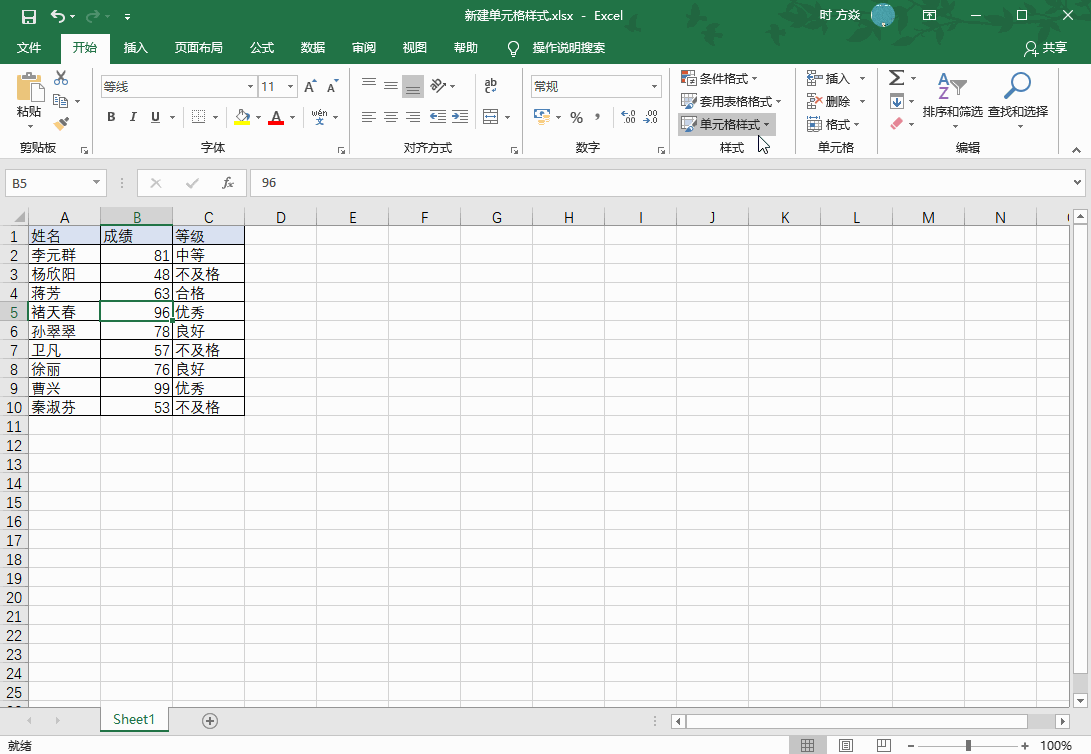Expand 单元格样式 cell styles gallery
The width and height of the screenshot is (1091, 754).
click(726, 125)
